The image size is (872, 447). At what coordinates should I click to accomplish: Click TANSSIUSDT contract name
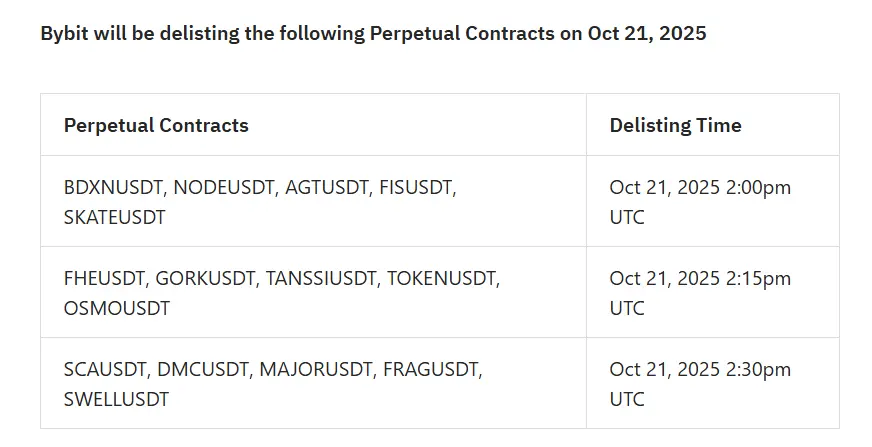[320, 278]
